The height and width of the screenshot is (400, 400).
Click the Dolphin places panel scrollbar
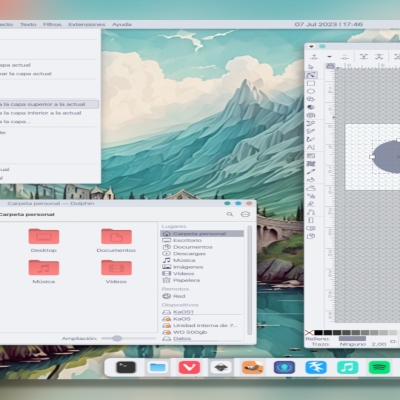(x=249, y=280)
